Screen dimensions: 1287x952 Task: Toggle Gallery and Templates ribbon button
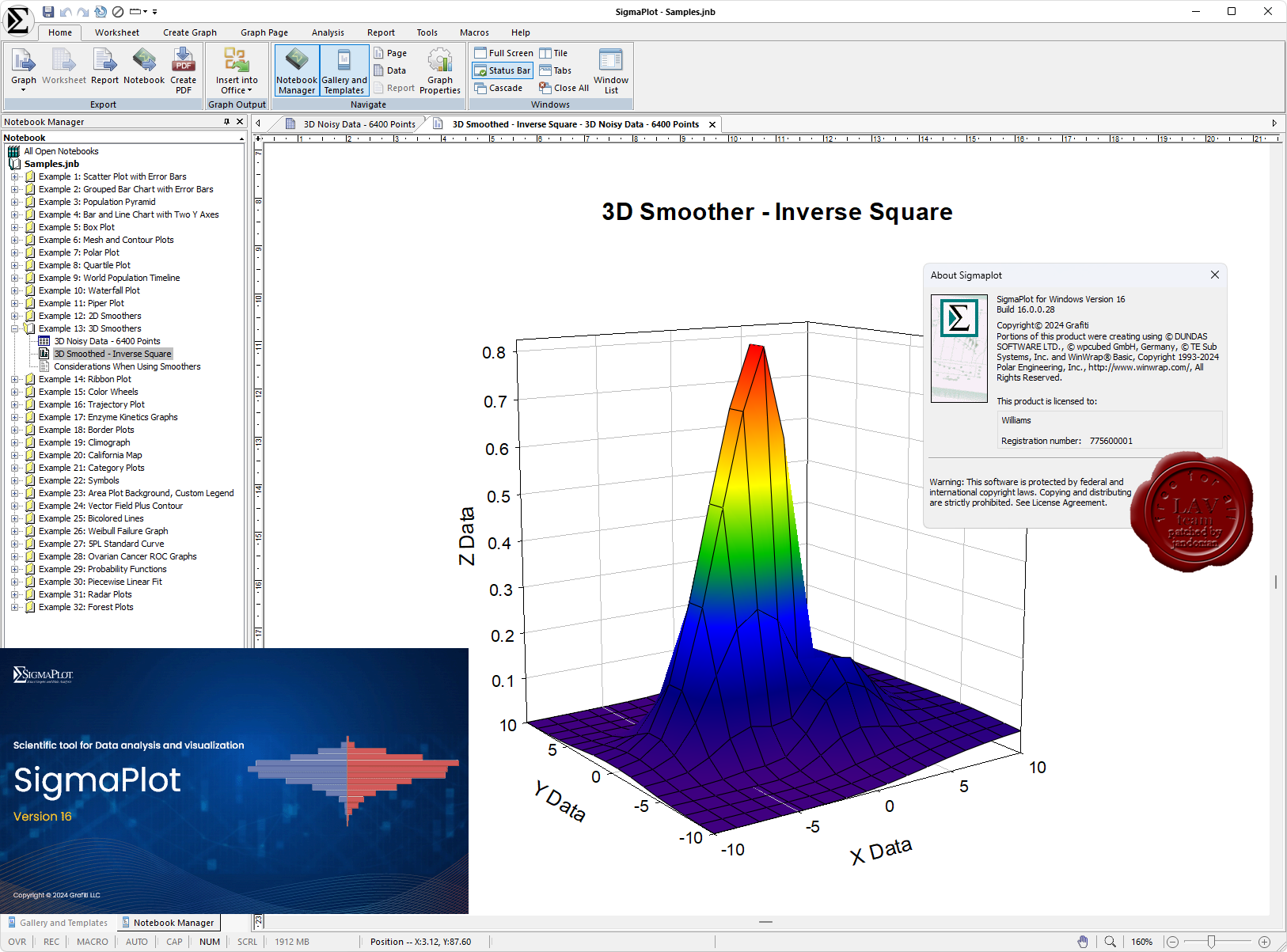click(x=344, y=70)
